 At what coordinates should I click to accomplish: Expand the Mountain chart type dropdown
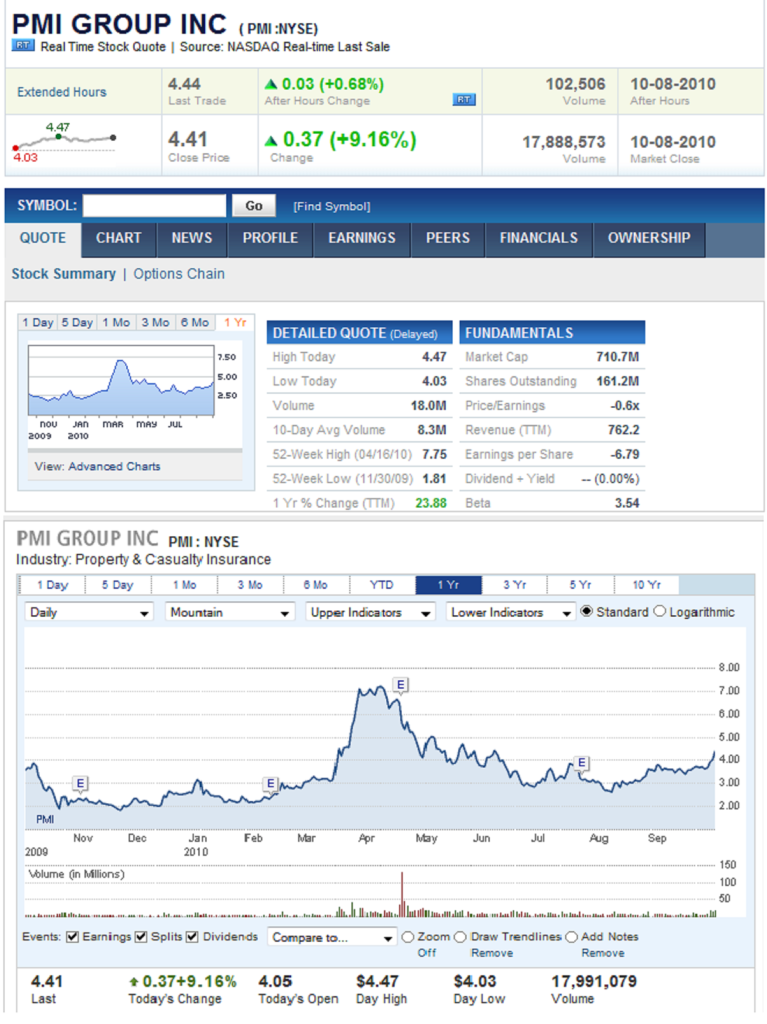coord(230,612)
